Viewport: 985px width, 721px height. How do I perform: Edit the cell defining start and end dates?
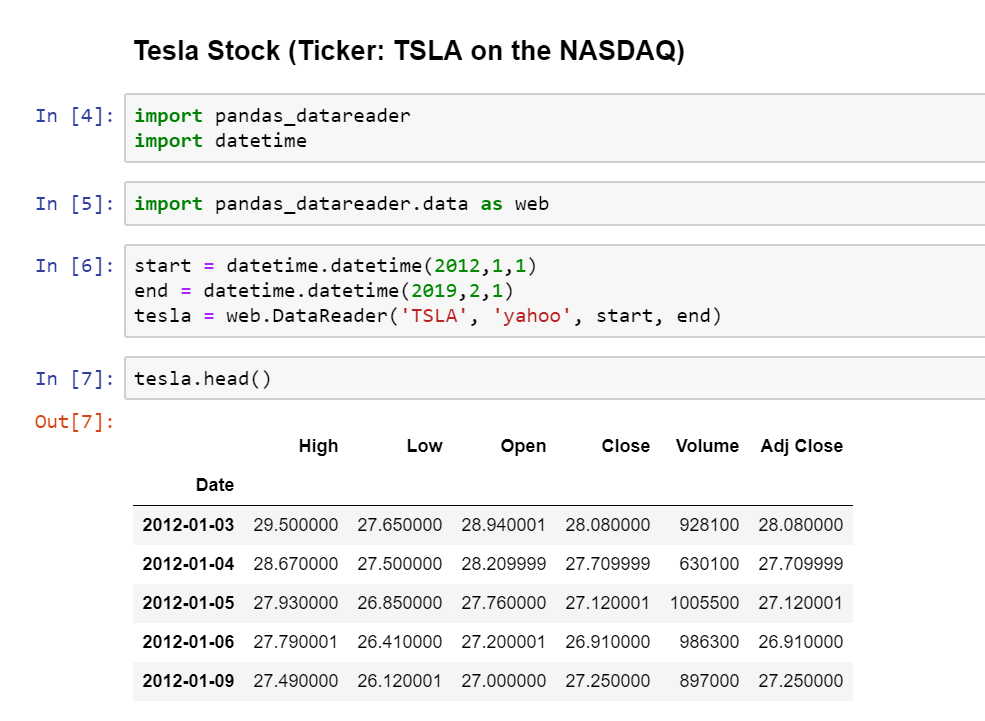[x=555, y=291]
